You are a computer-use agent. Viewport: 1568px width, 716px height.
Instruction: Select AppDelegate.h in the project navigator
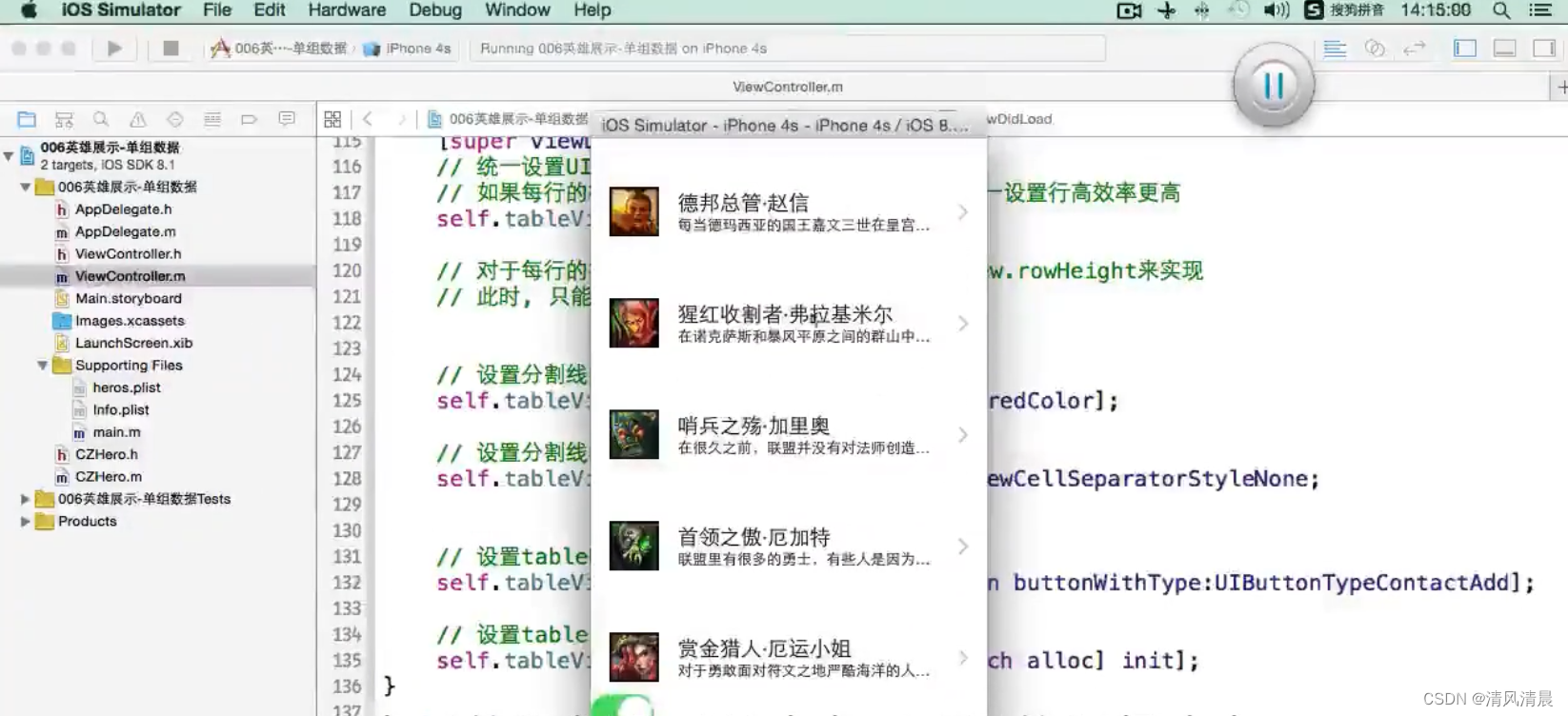tap(124, 209)
